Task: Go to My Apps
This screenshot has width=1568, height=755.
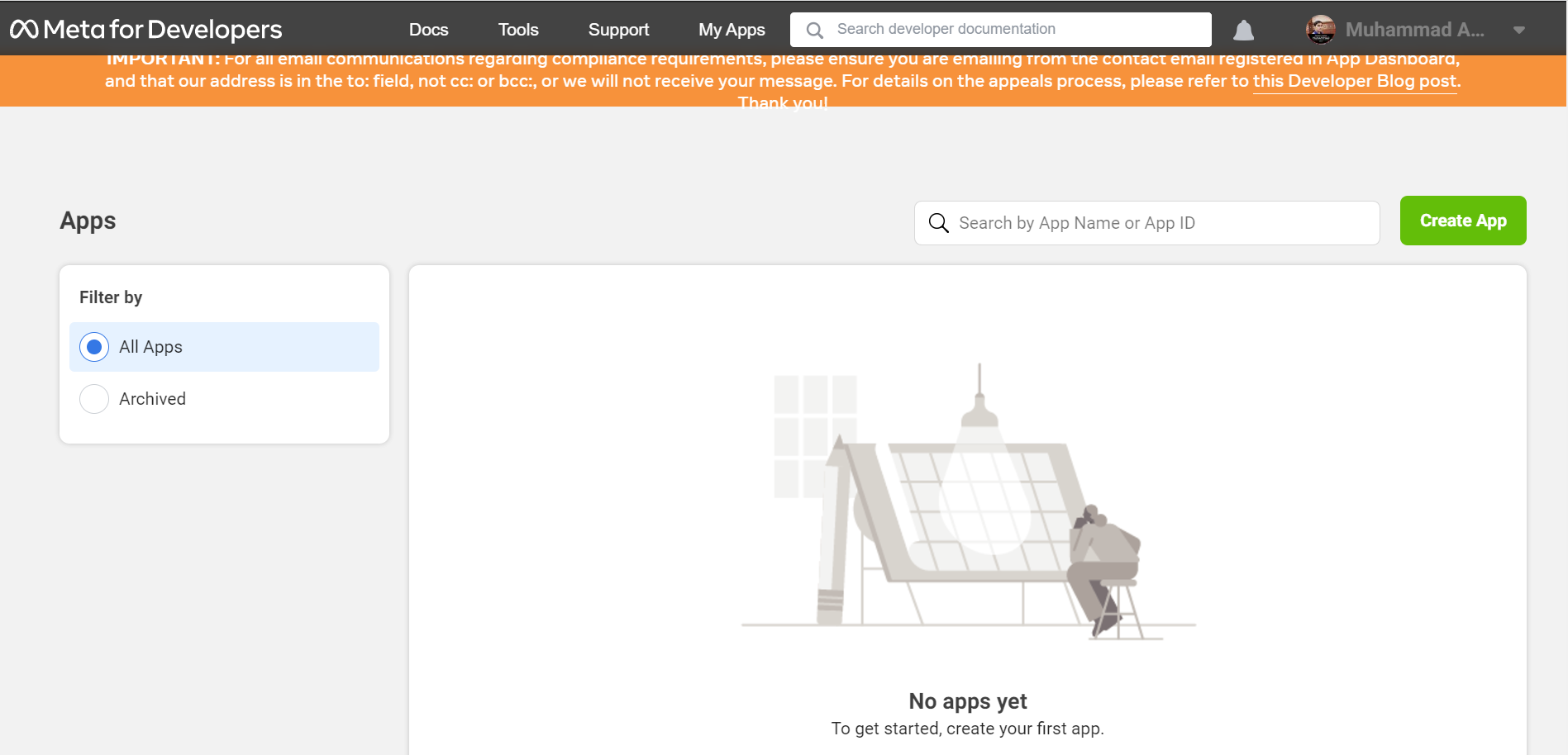Action: (x=732, y=30)
